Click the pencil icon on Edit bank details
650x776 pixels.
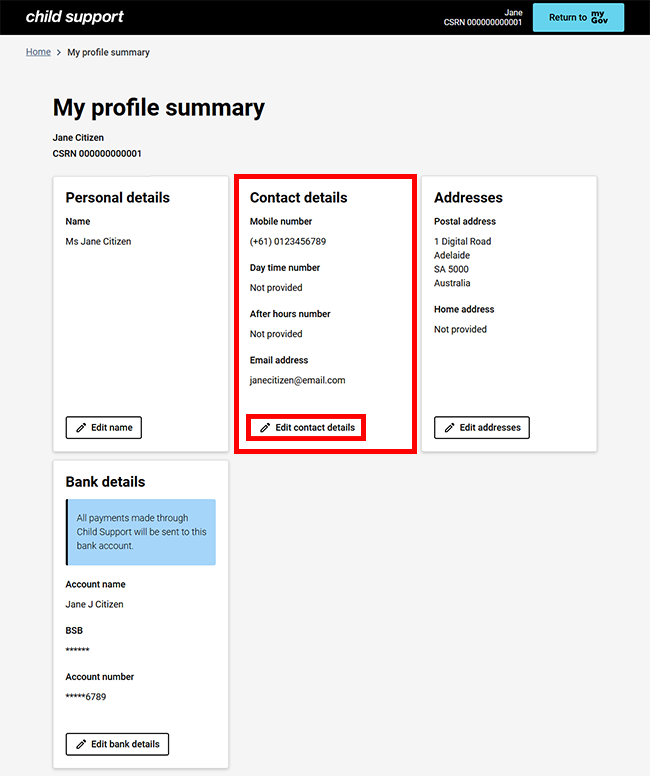pyautogui.click(x=81, y=744)
